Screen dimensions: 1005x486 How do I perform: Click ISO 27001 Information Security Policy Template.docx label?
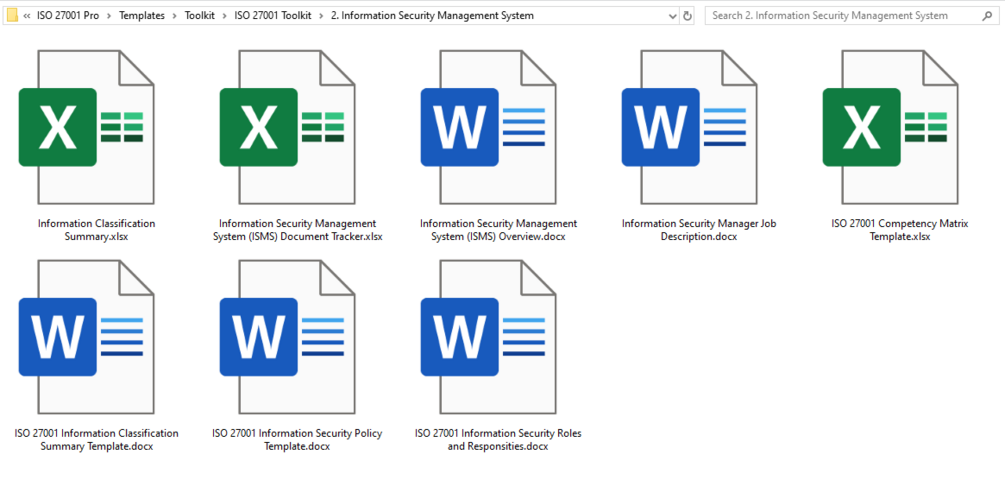(x=297, y=440)
